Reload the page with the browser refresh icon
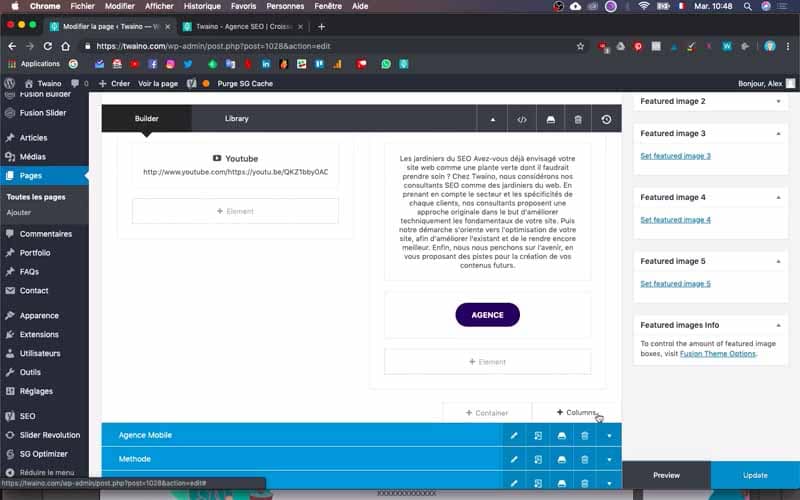 tap(47, 46)
